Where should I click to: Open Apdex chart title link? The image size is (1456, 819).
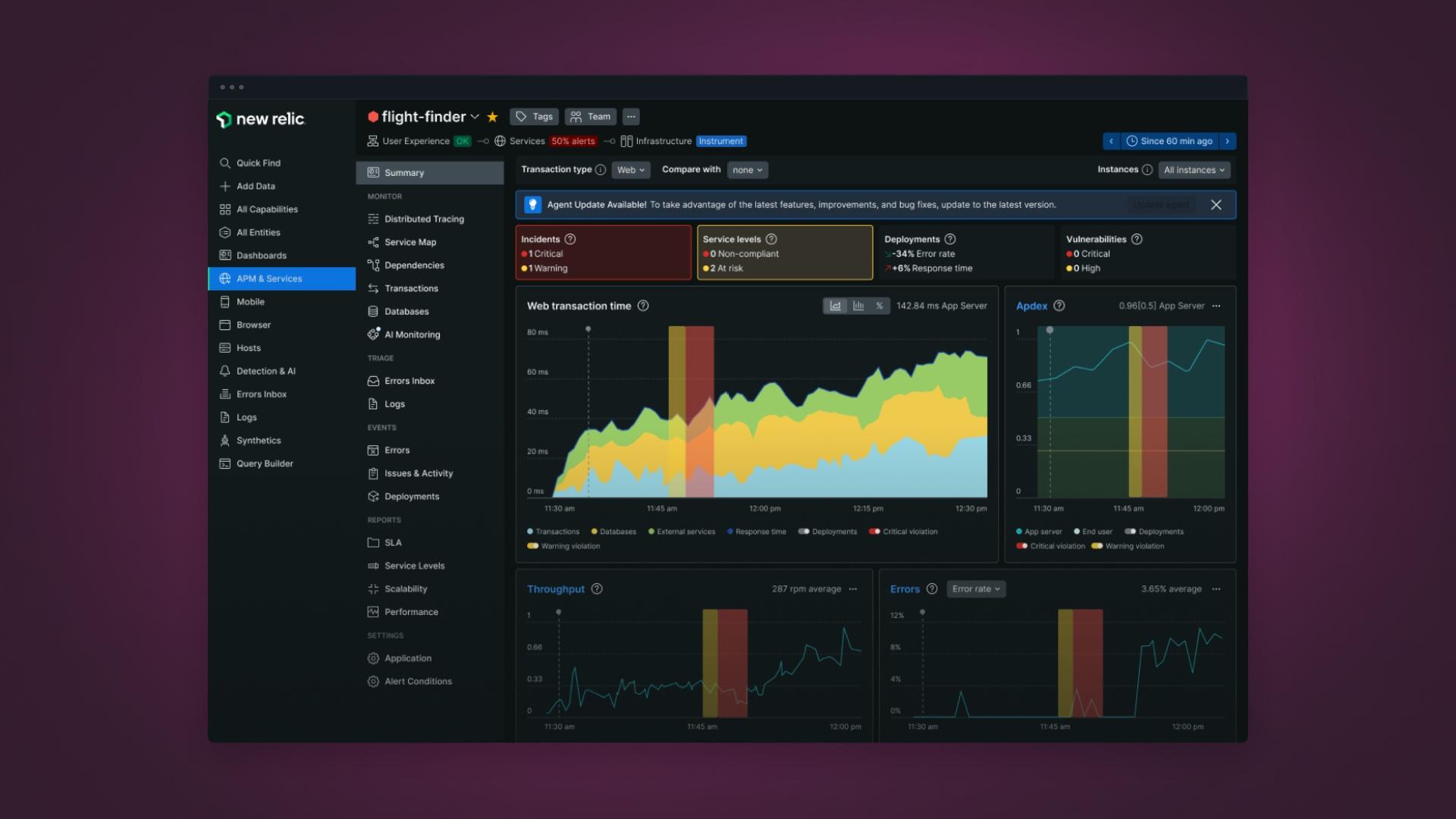point(1031,306)
